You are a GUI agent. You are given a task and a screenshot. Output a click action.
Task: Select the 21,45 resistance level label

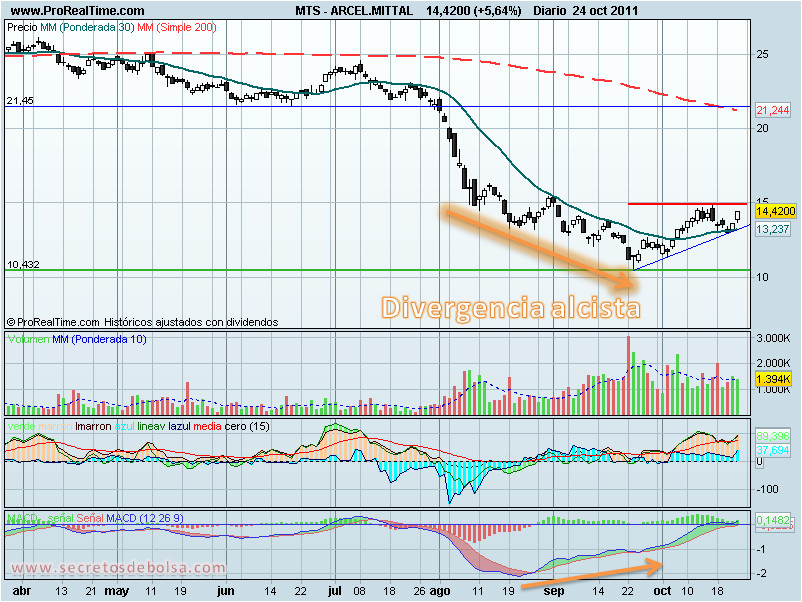[x=20, y=101]
